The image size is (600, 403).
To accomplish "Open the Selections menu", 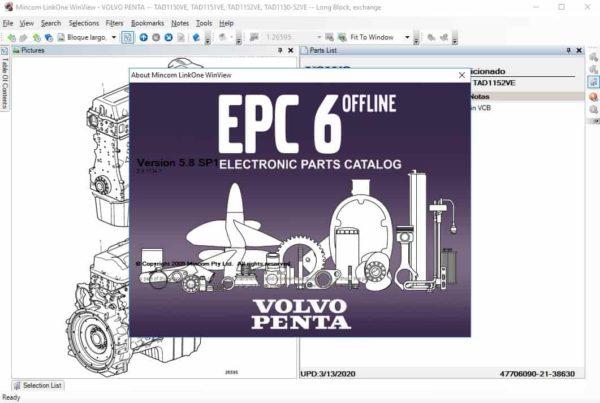I will [x=84, y=23].
